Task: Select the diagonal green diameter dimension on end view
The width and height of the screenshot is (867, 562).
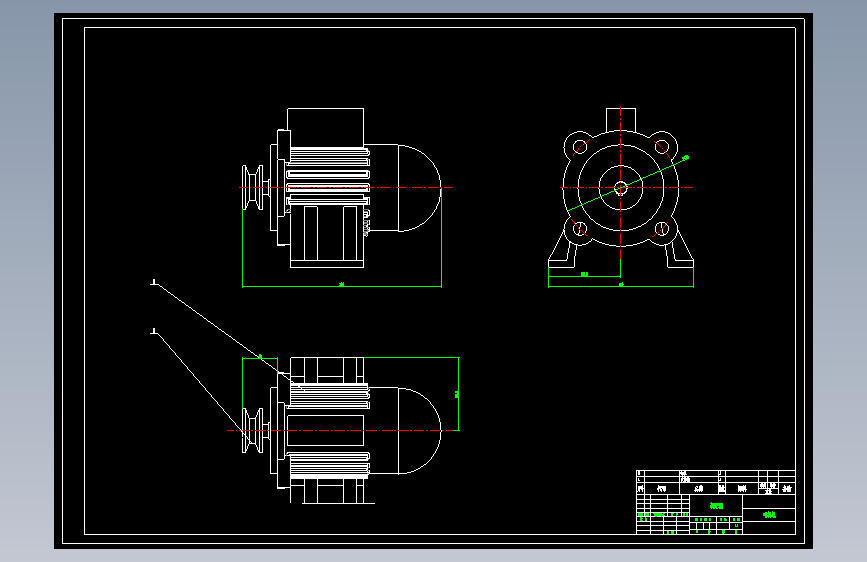Action: click(628, 184)
